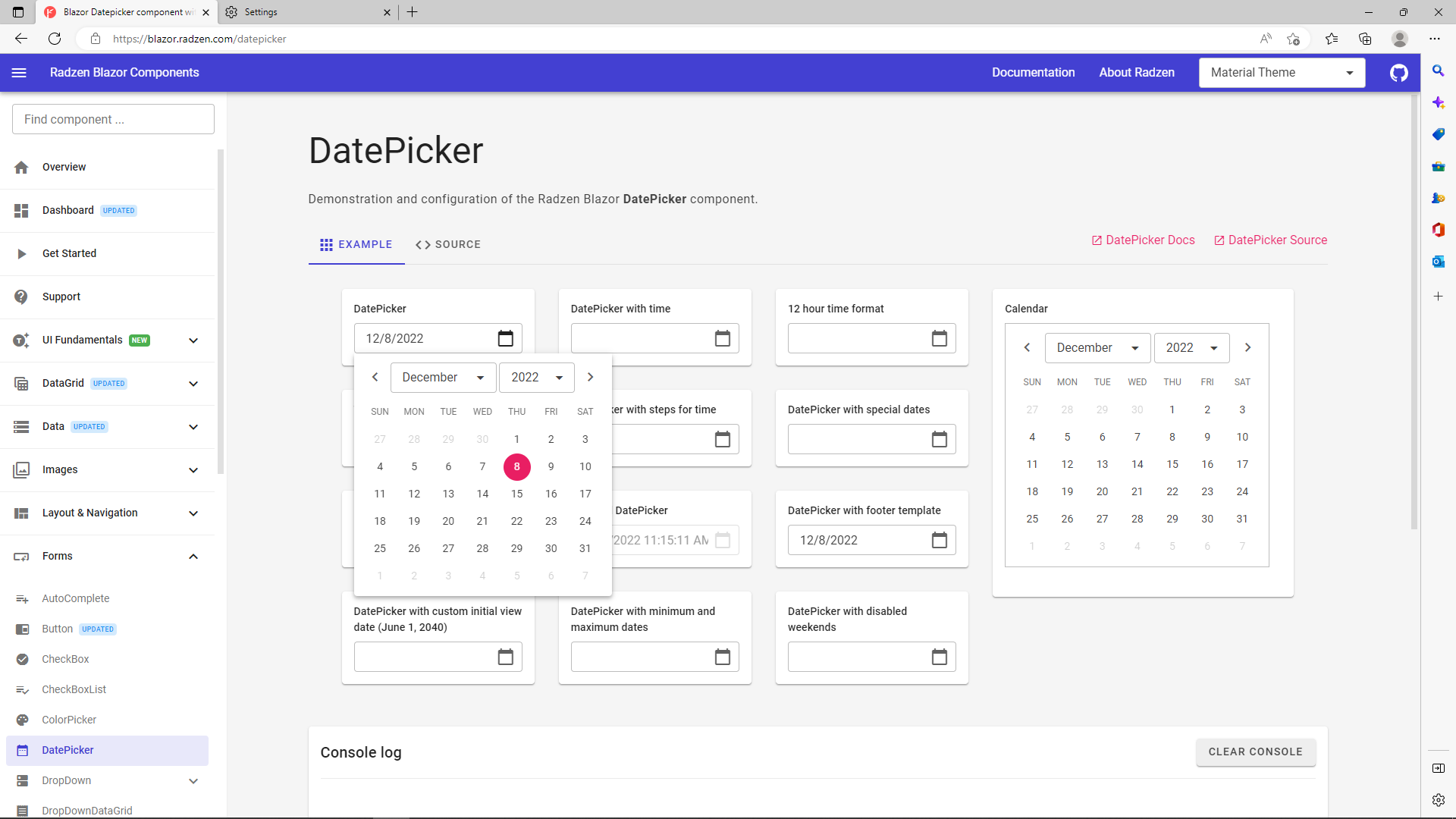Open the DatePicker Source link
1456x819 pixels.
(x=1270, y=240)
